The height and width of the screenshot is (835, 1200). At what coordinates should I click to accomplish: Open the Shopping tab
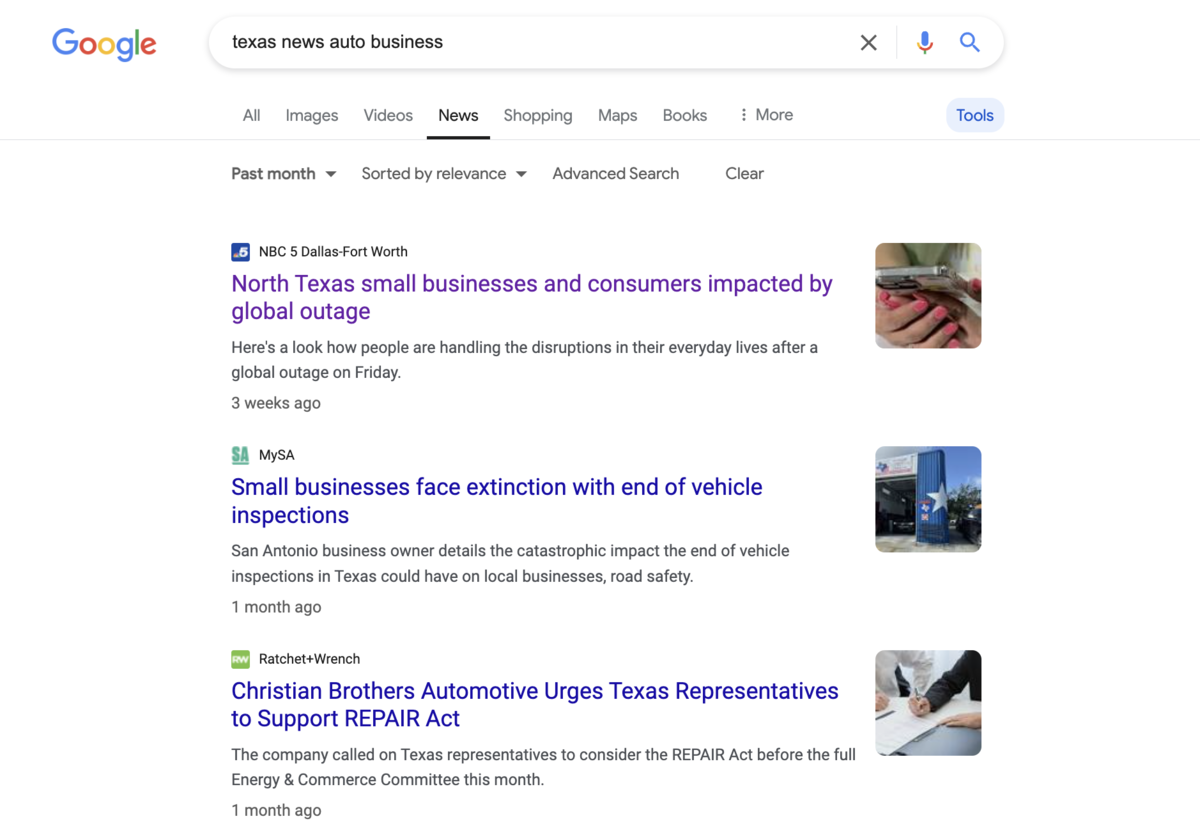click(x=537, y=116)
